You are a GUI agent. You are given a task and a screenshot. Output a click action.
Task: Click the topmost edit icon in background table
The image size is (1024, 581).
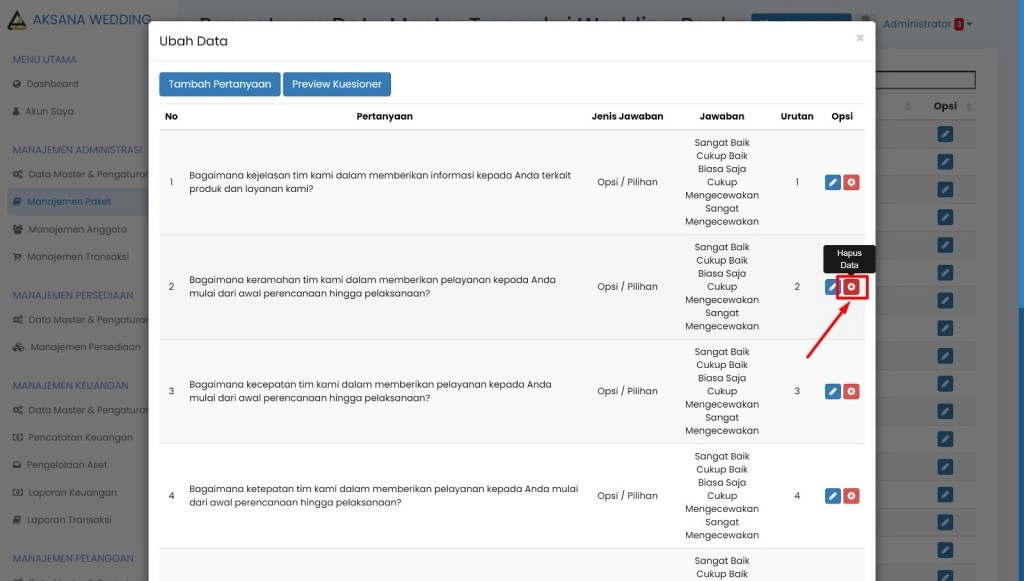click(945, 134)
